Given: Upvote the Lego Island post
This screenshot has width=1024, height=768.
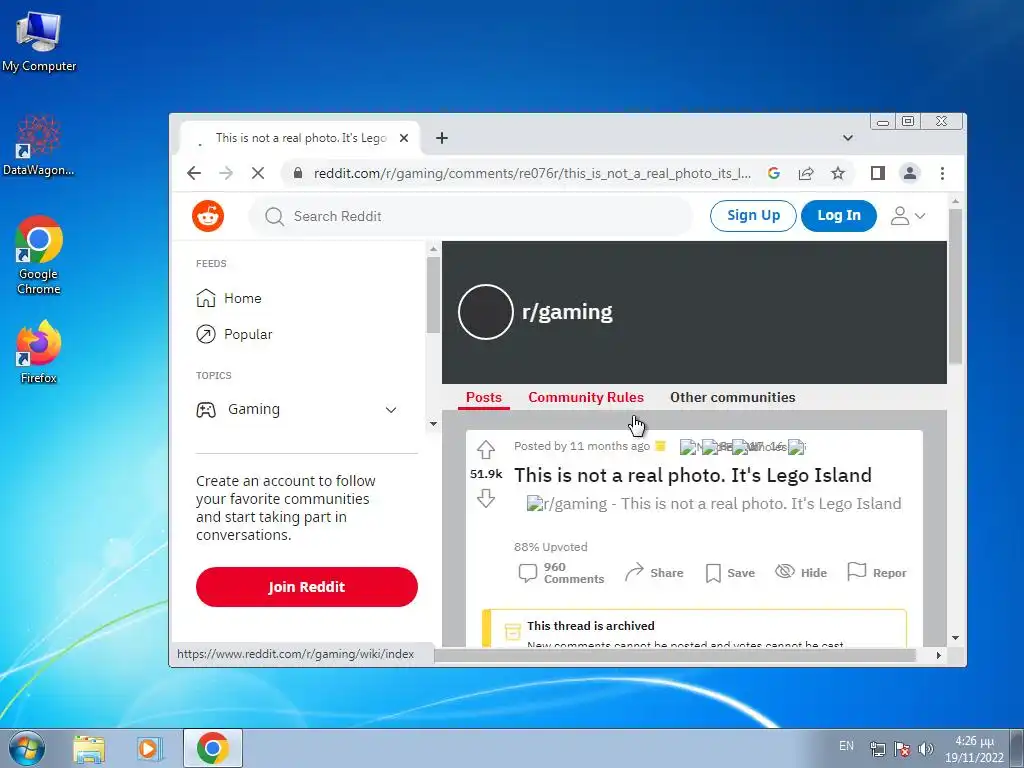Looking at the screenshot, I should click(x=486, y=449).
